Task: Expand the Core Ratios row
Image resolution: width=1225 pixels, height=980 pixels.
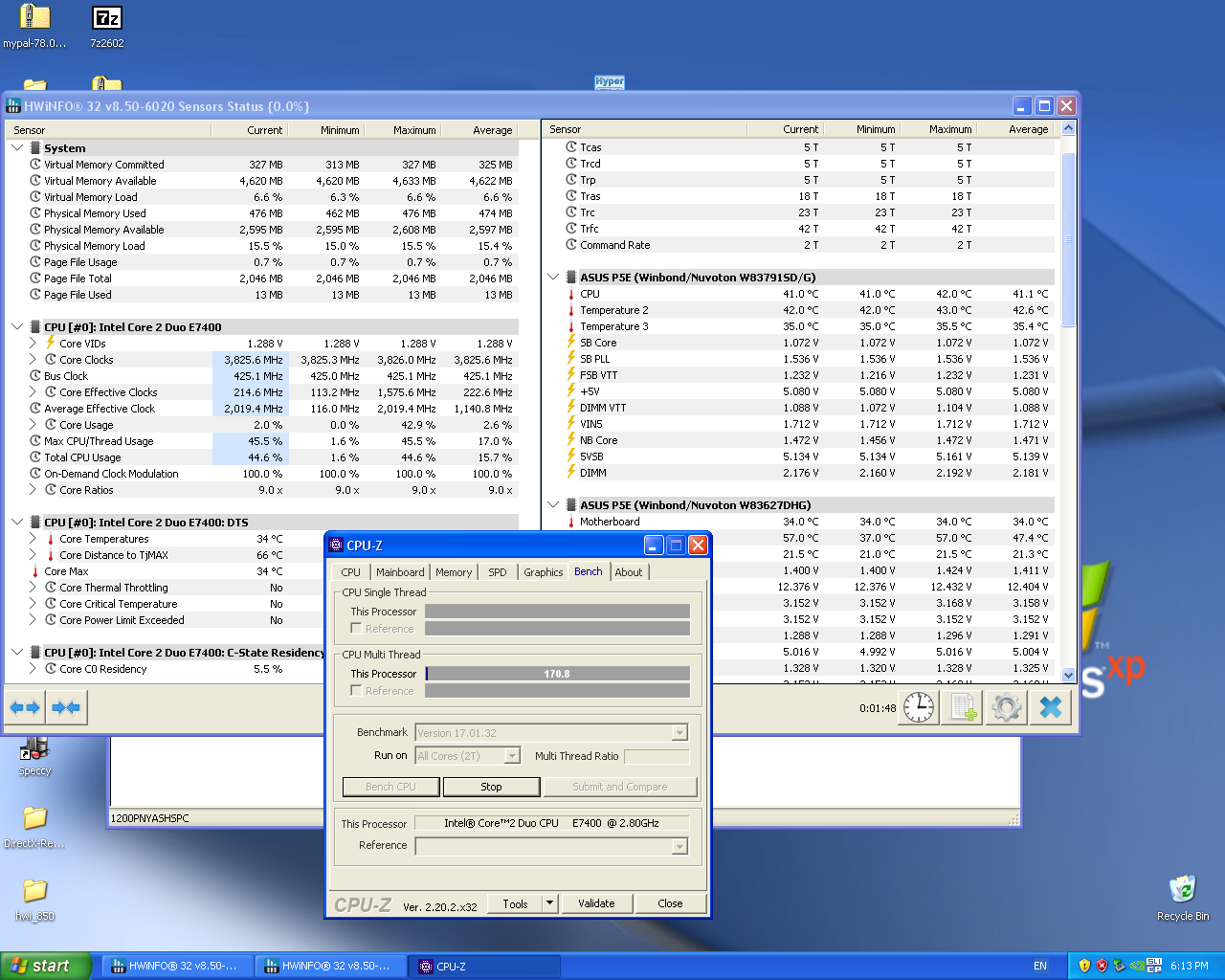Action: coord(33,490)
